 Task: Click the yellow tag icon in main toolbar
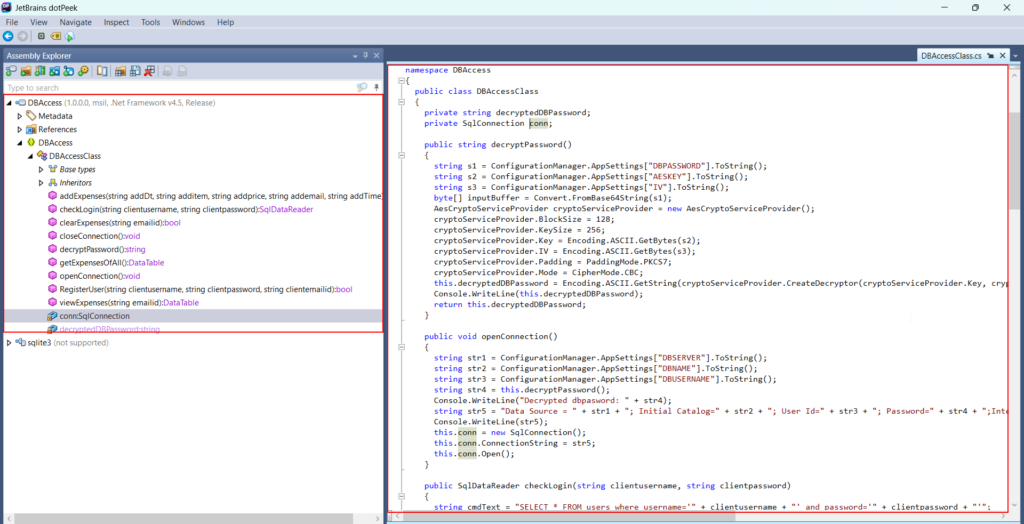pyautogui.click(x=56, y=36)
